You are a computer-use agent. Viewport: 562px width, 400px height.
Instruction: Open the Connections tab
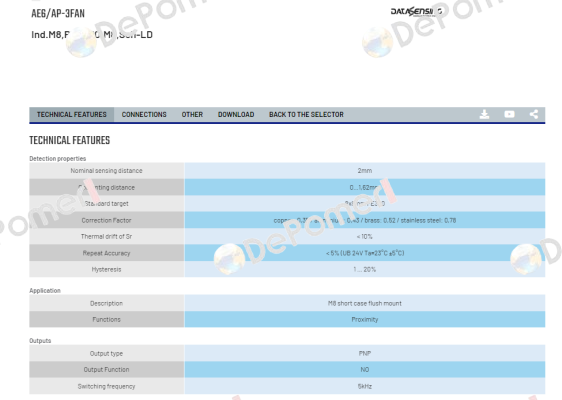pyautogui.click(x=144, y=115)
